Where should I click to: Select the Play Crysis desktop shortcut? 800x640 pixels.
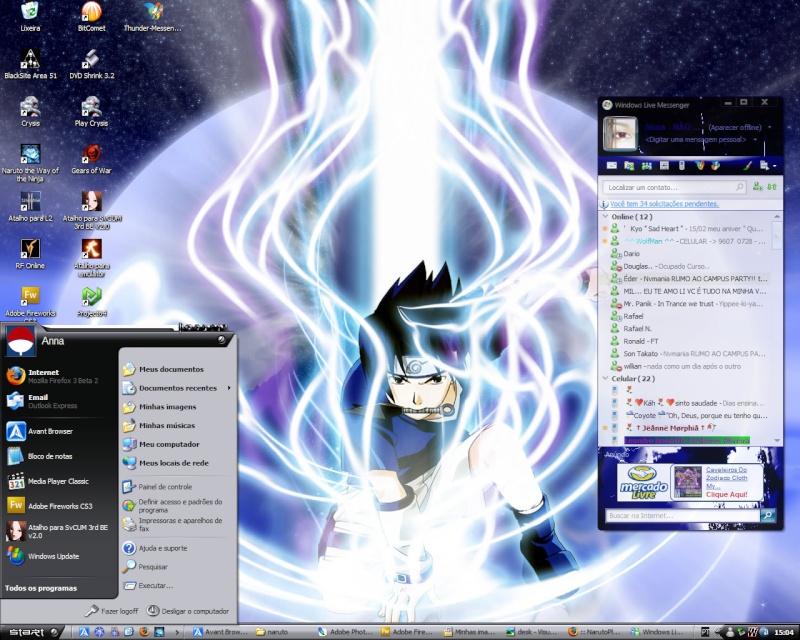pyautogui.click(x=91, y=111)
